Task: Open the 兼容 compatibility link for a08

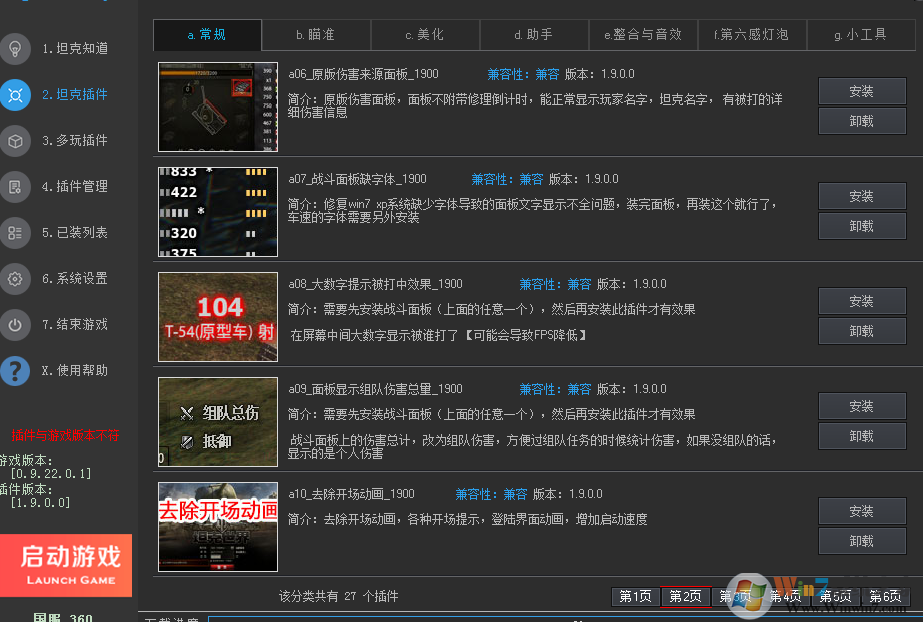Action: 578,284
